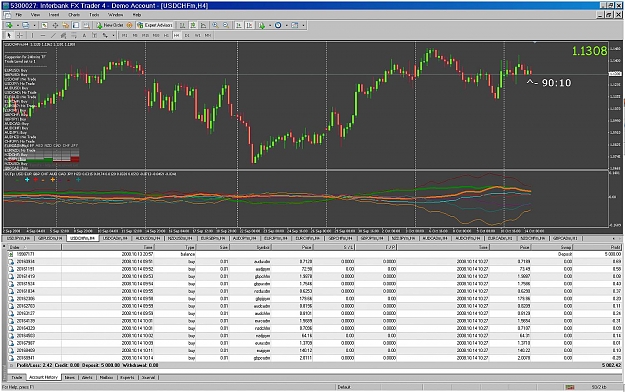625x392 pixels.
Task: Click the connection status indicator bars
Action: coord(570,387)
